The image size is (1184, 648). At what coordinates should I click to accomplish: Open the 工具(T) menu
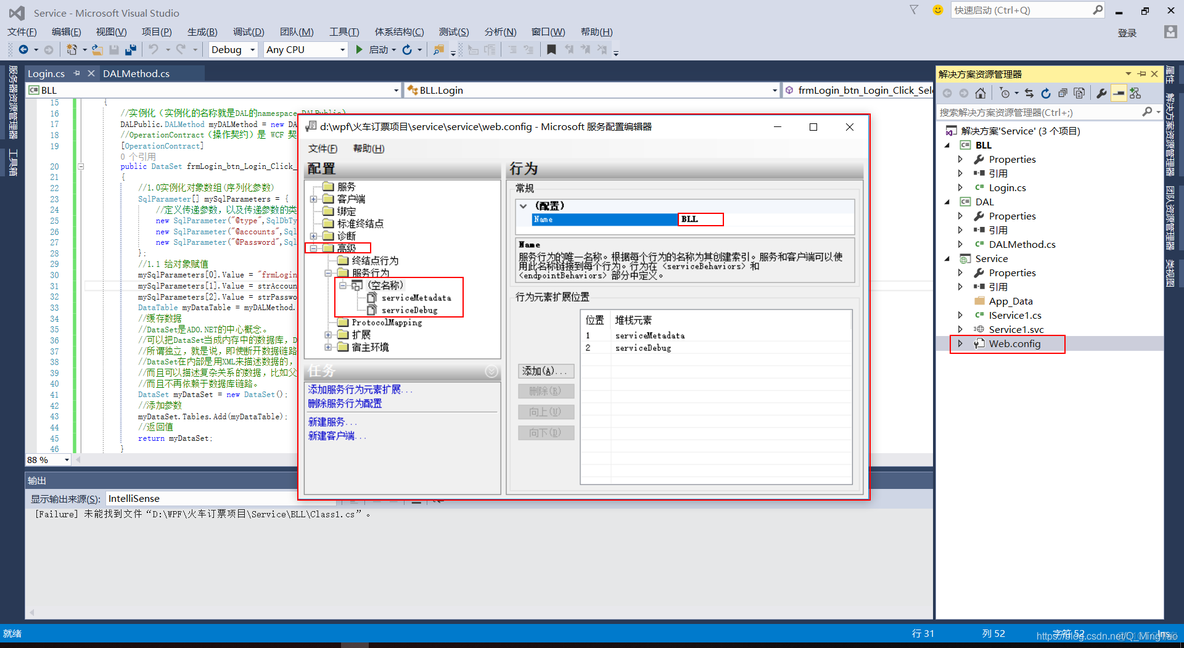(344, 32)
